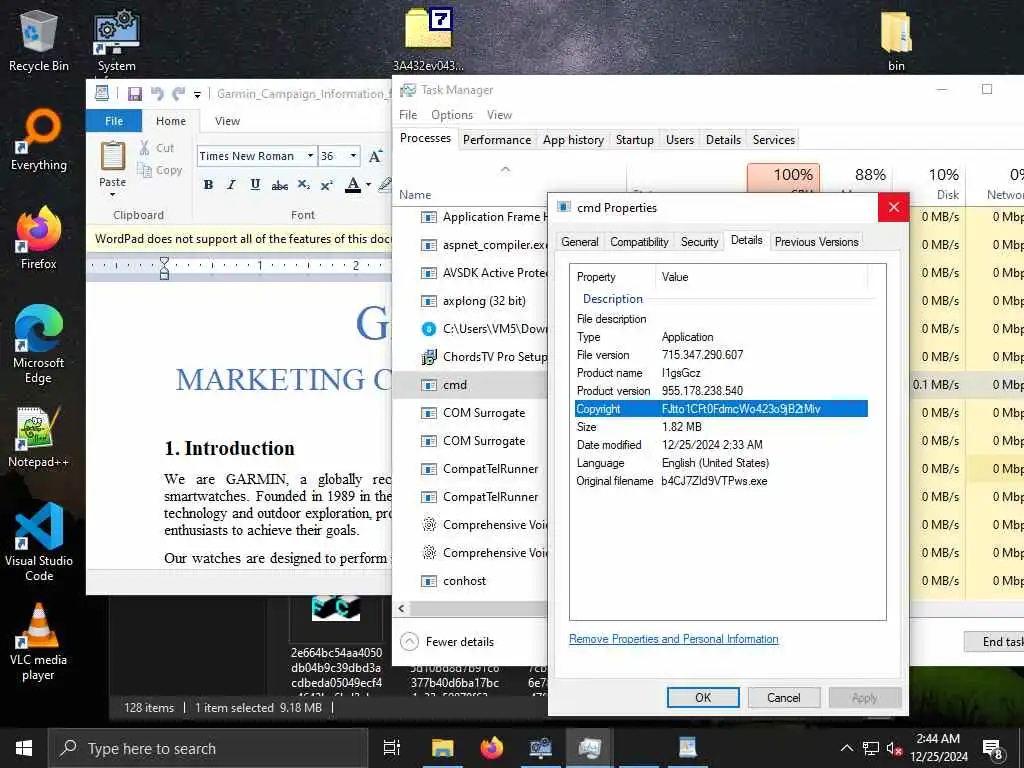This screenshot has width=1024, height=768.
Task: Apply Subscript formatting in WordPad
Action: coord(304,185)
